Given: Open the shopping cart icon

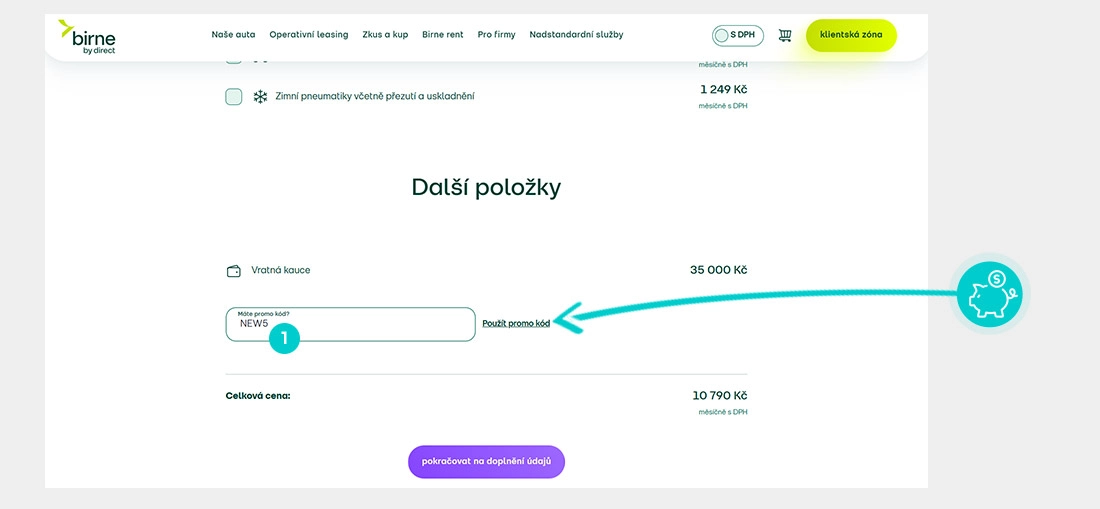Looking at the screenshot, I should click(x=785, y=35).
